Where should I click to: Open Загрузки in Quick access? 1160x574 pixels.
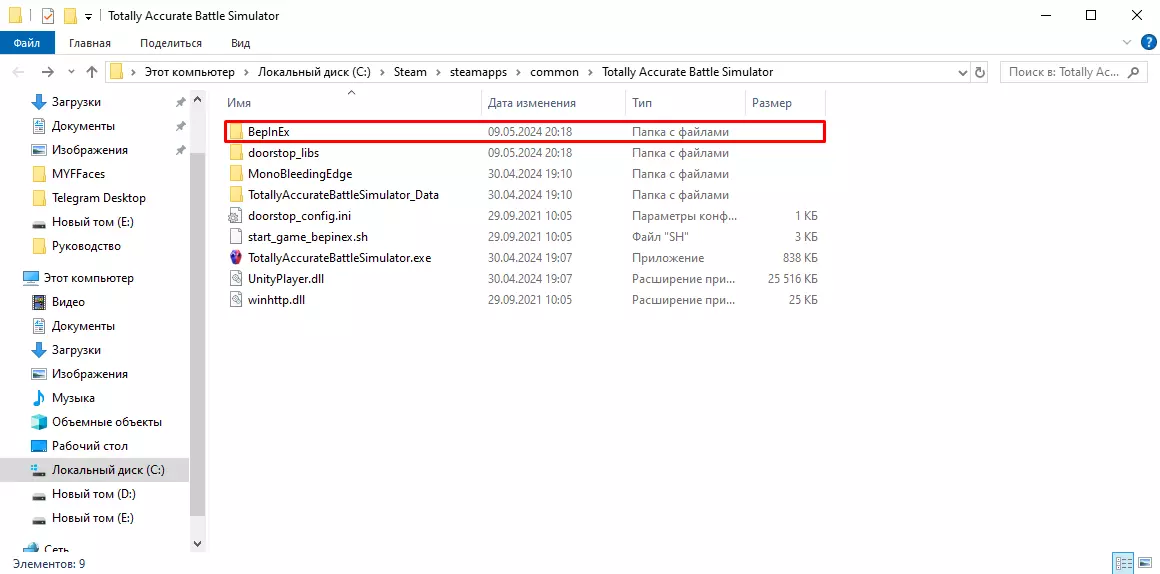click(76, 102)
